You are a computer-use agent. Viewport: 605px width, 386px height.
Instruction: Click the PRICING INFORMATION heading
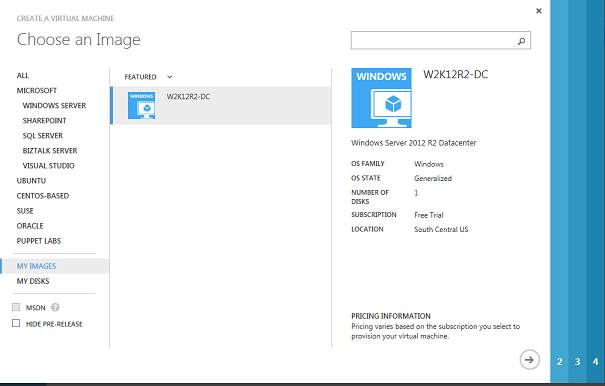391,316
